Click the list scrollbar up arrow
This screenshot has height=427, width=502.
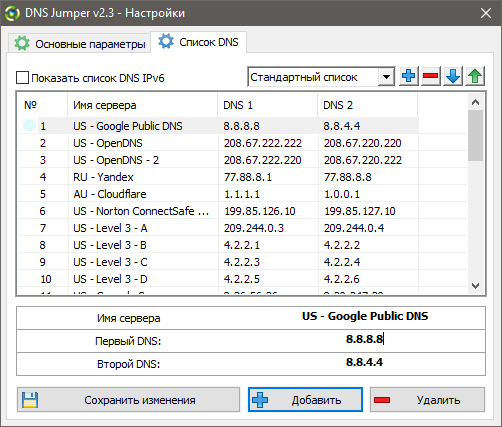click(476, 102)
